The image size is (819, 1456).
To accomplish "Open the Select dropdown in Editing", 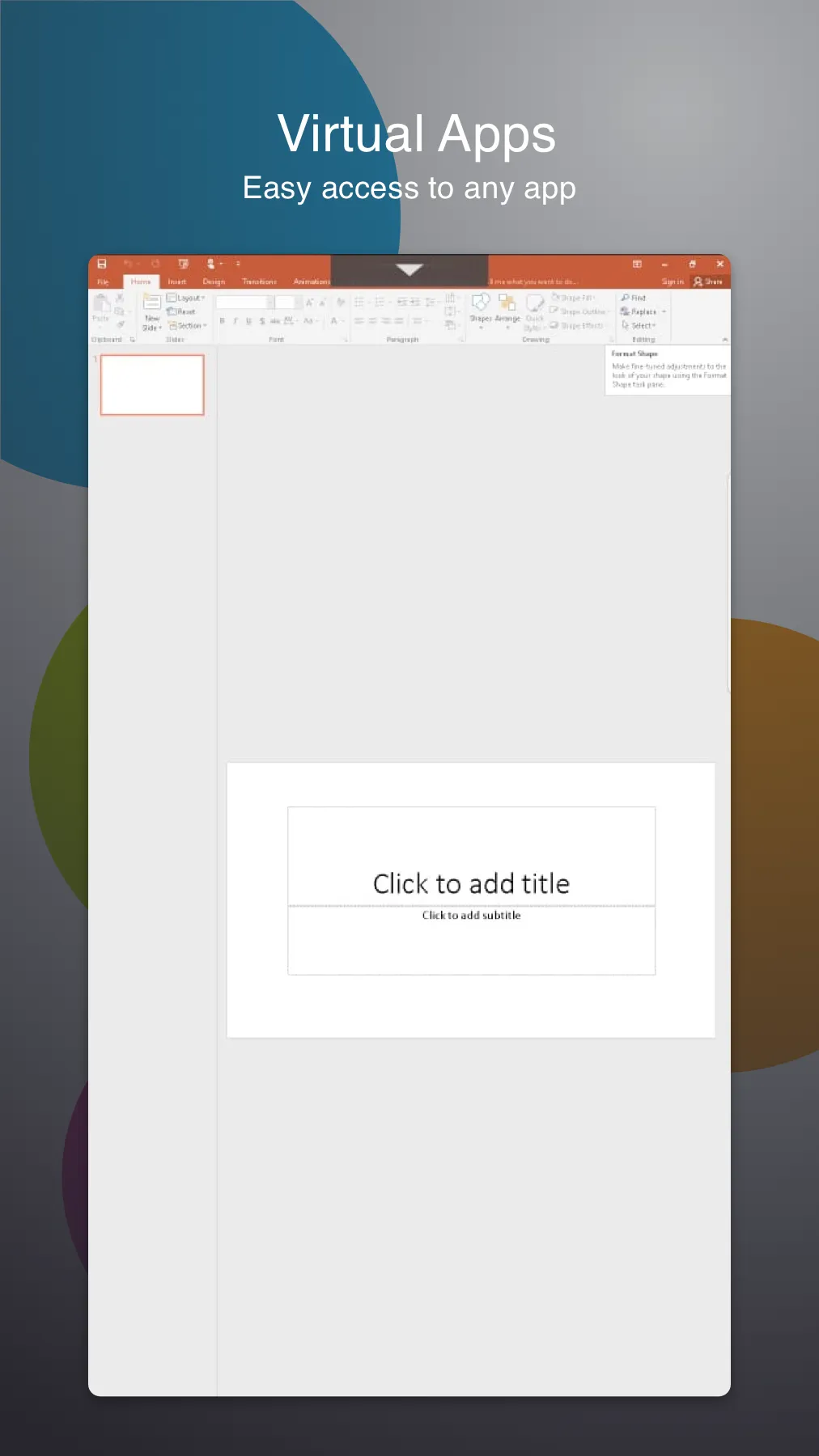I will click(639, 325).
